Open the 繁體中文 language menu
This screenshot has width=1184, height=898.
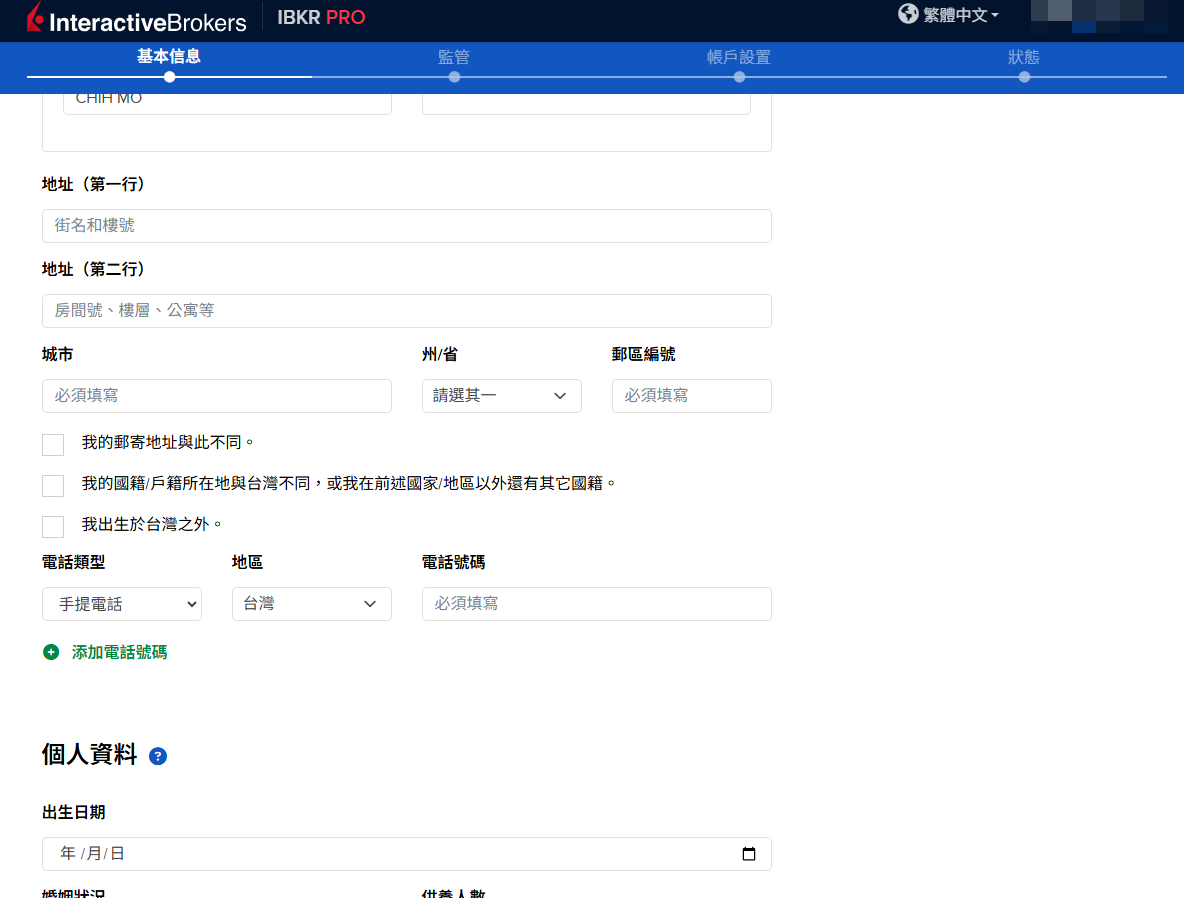coord(960,15)
